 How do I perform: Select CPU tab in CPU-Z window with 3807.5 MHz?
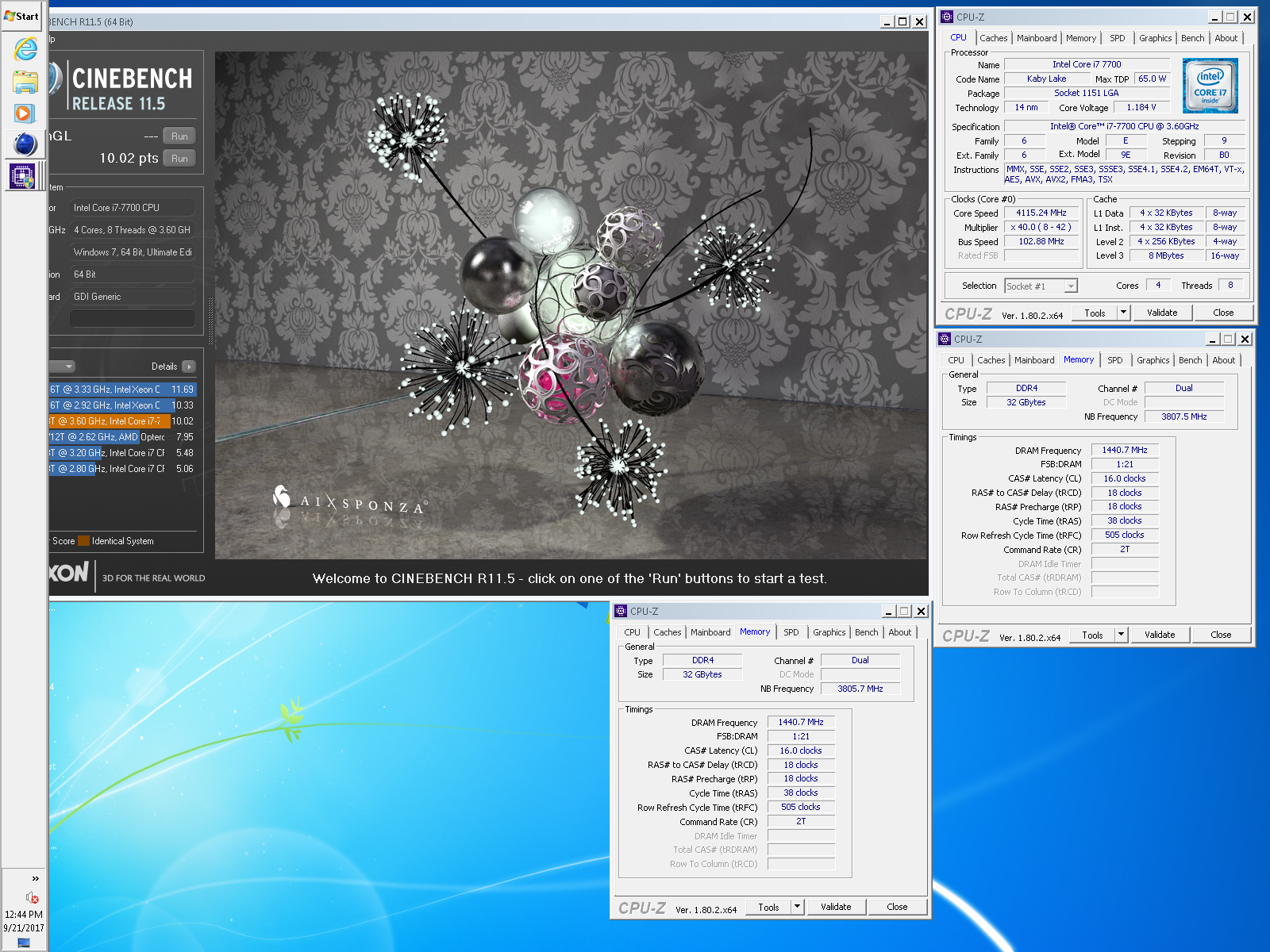tap(956, 360)
